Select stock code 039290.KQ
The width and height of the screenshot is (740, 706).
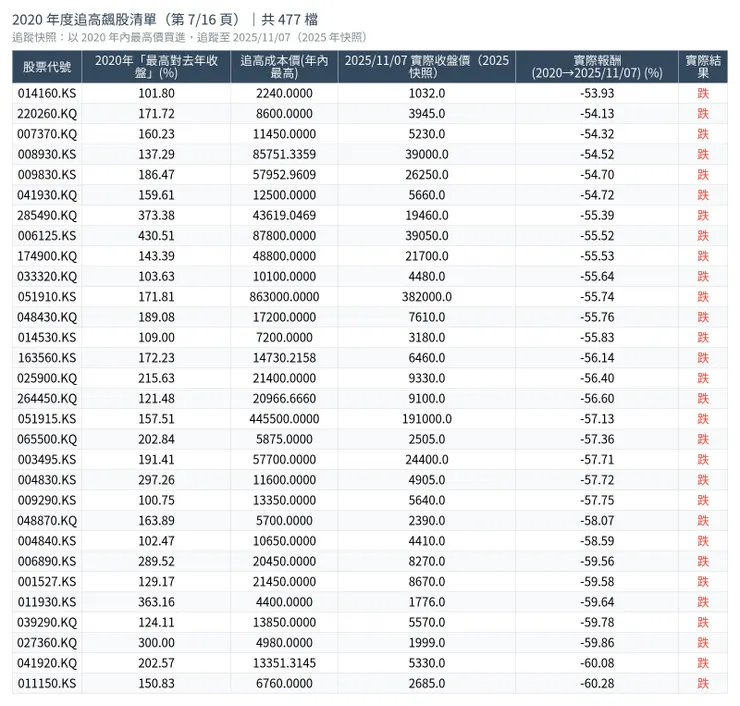tap(47, 622)
